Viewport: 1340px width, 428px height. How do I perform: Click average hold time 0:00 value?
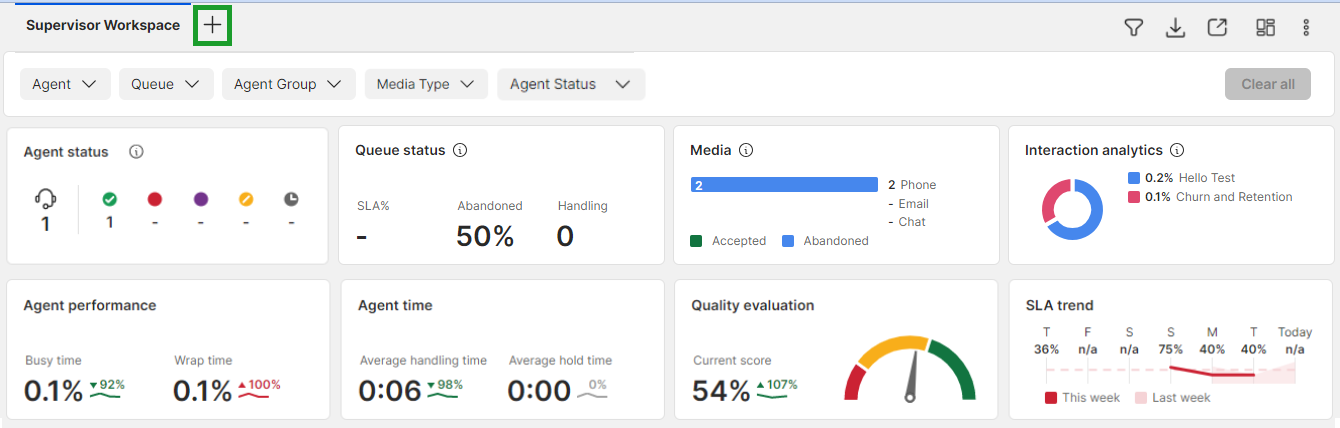[539, 391]
